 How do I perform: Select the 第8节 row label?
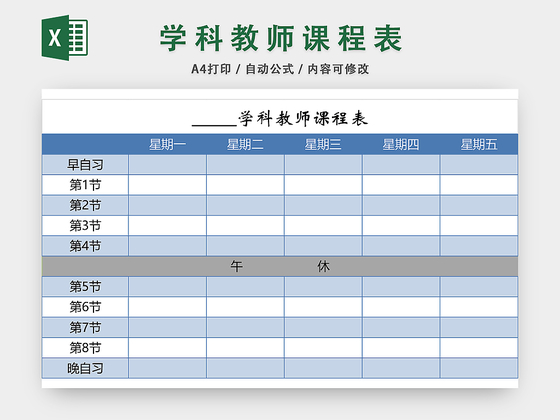point(85,348)
